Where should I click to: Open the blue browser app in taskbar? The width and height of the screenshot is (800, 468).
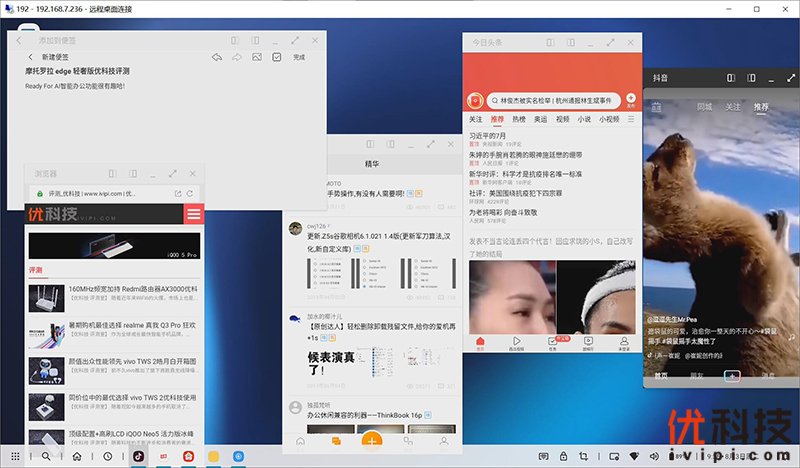(238, 456)
